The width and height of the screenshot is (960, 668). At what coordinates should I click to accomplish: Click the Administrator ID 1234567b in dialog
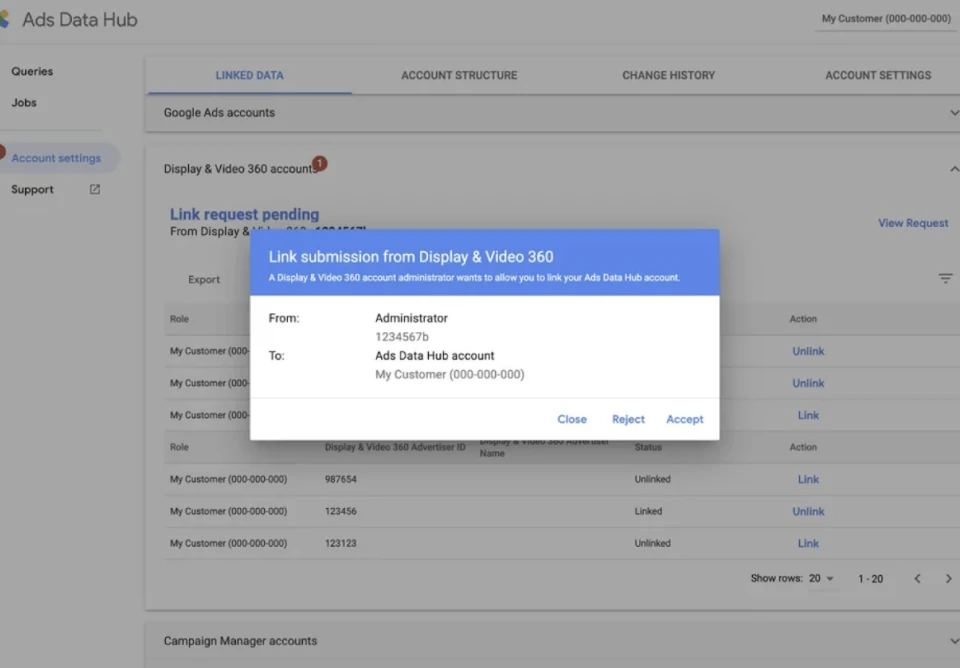tap(402, 337)
